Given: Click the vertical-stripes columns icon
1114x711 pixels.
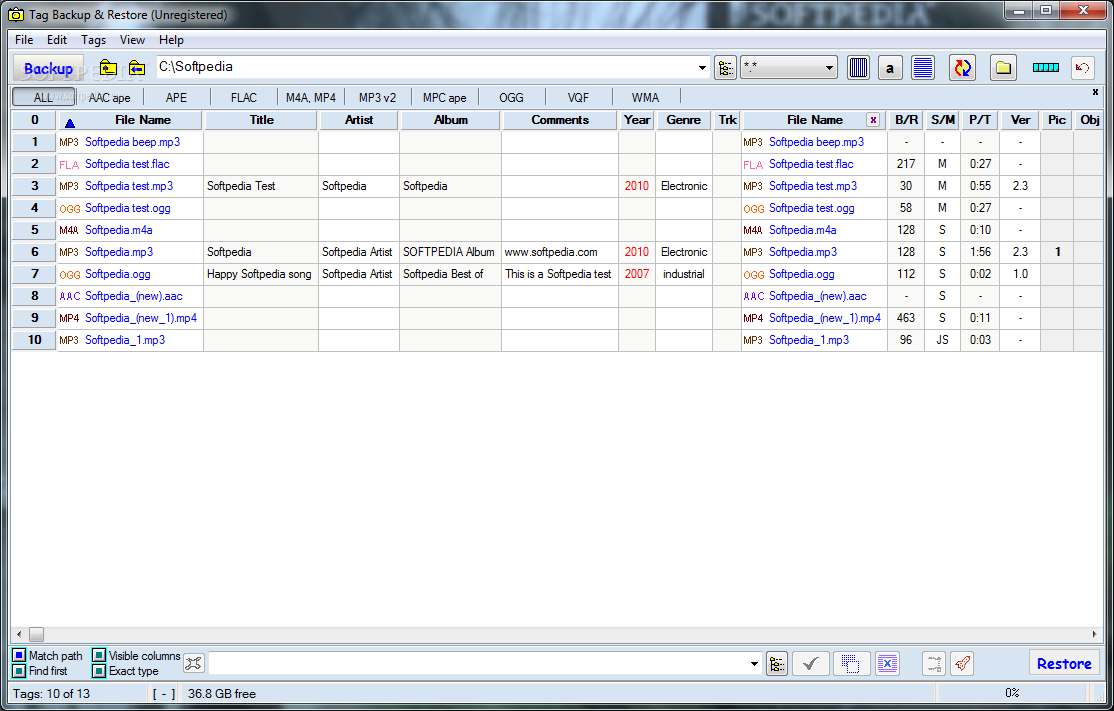Looking at the screenshot, I should coord(858,68).
